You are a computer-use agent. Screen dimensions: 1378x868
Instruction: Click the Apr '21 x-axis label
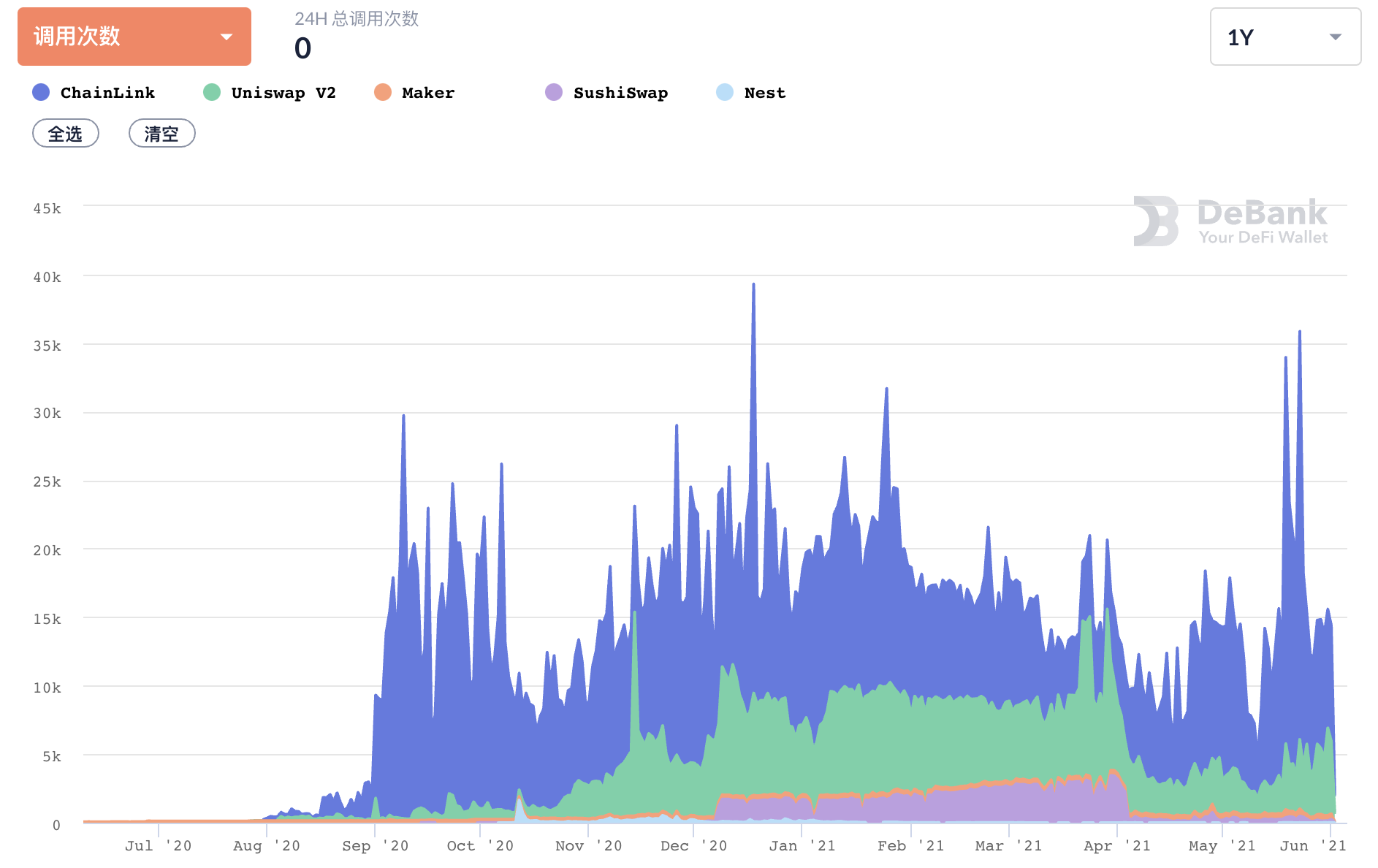1117,846
